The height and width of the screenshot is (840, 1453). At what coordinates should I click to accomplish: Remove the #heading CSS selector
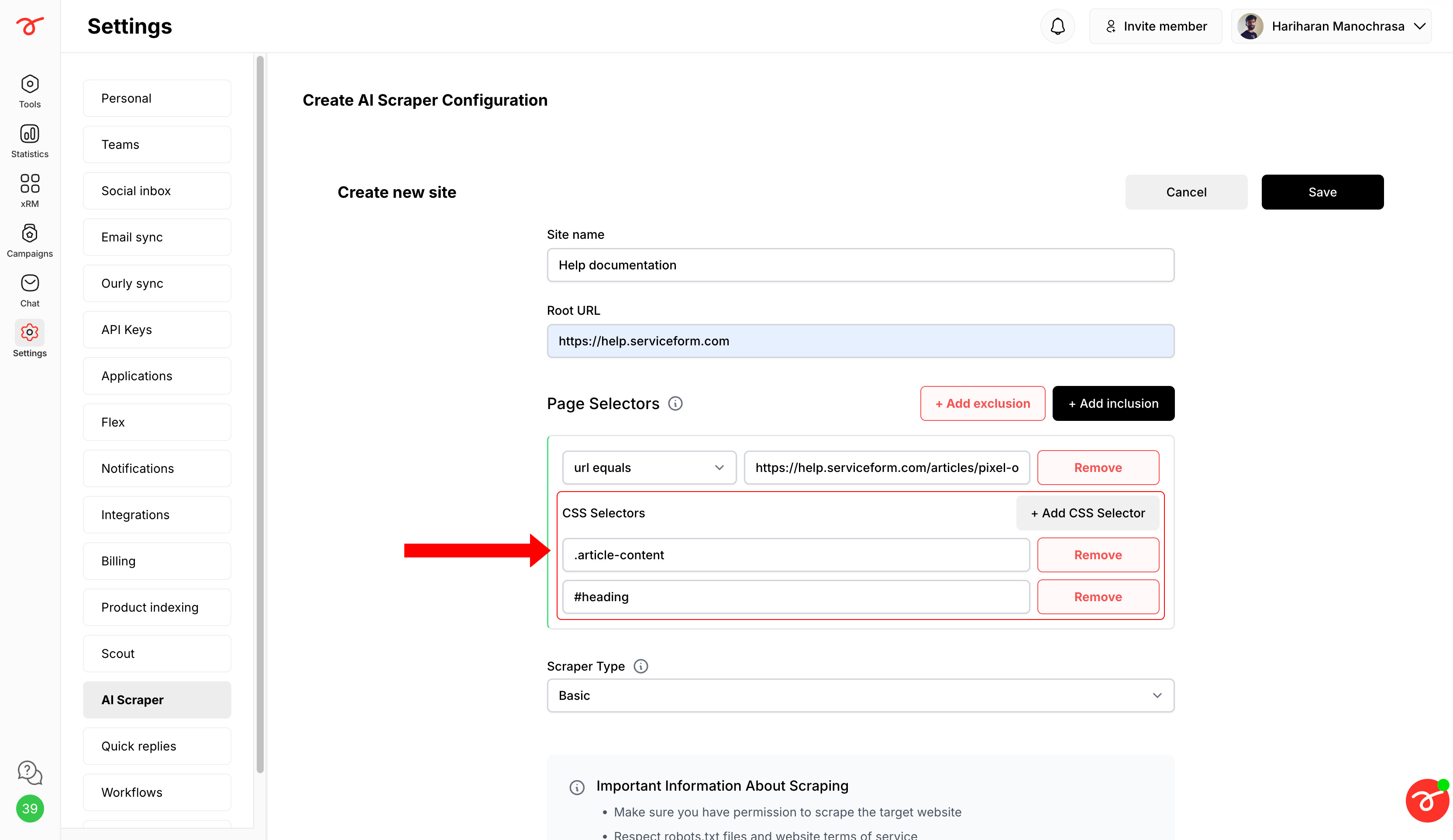tap(1098, 597)
